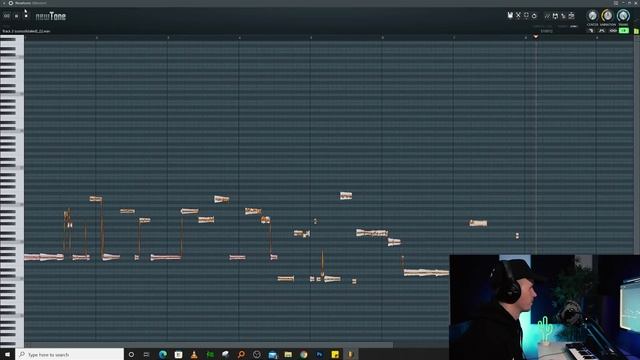Open Microsoft Edge from the taskbar

pos(162,354)
